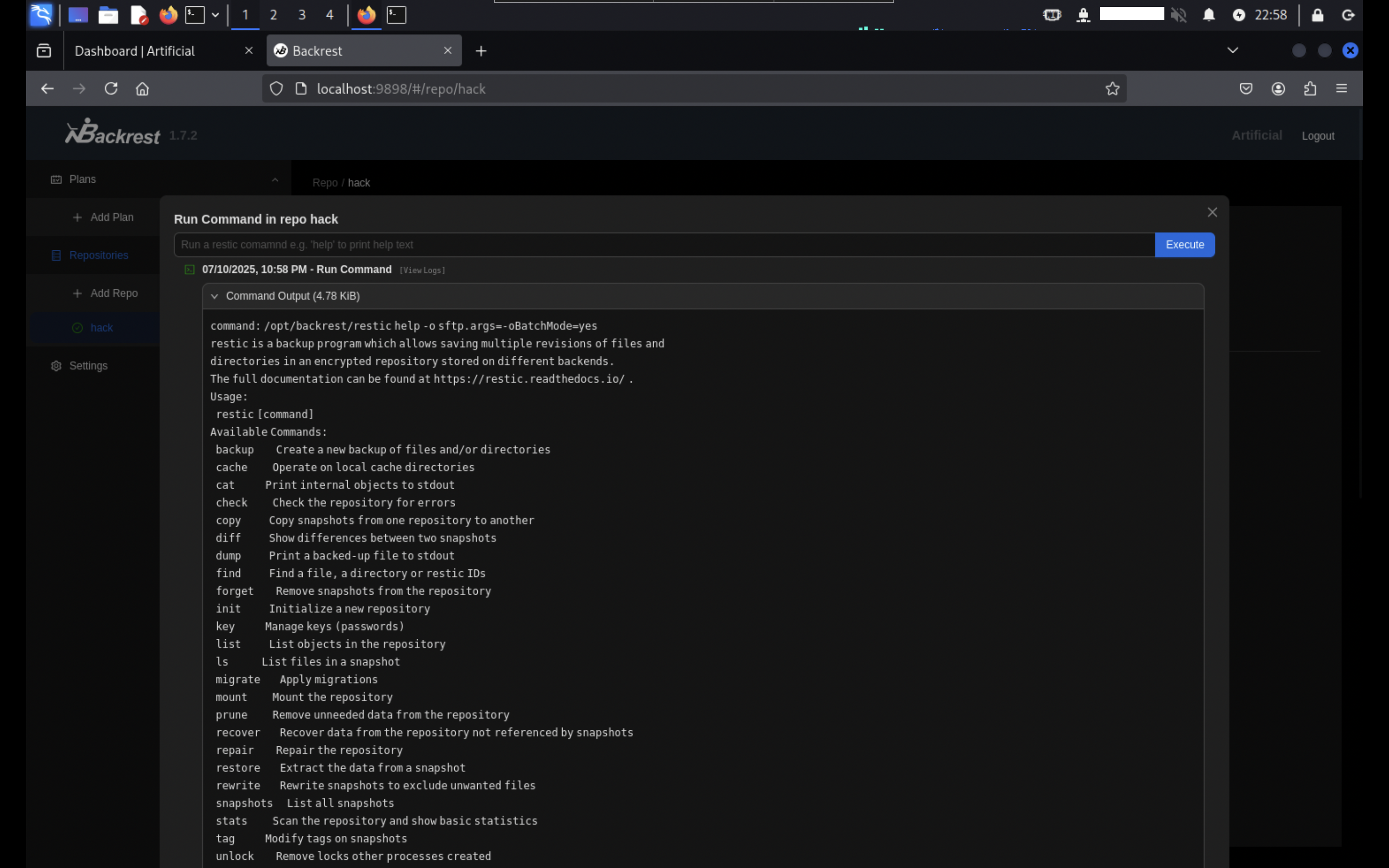This screenshot has width=1389, height=868.
Task: Open the View Logs link
Action: coord(423,271)
